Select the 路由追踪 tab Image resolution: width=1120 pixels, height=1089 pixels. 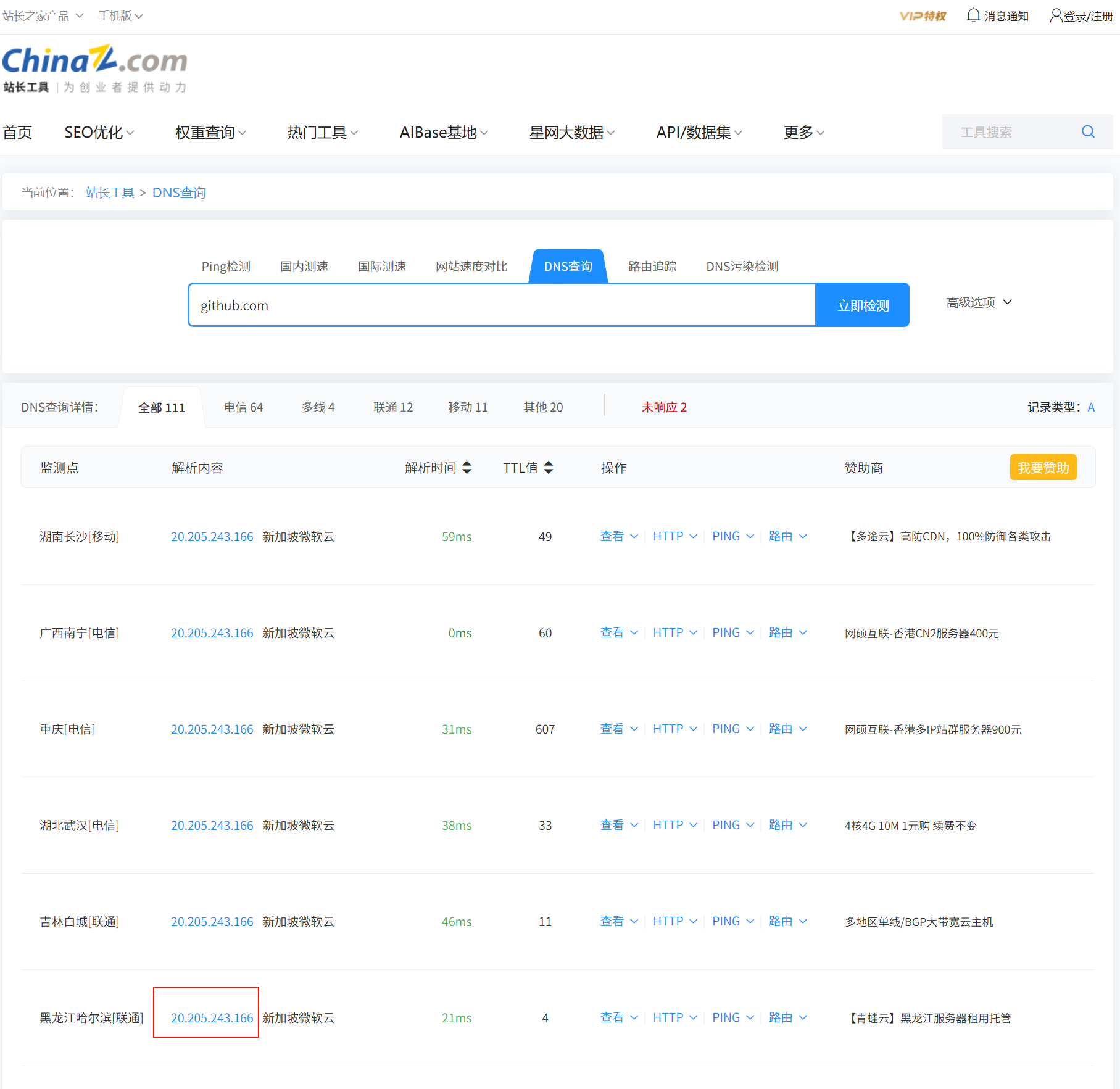[x=652, y=267]
